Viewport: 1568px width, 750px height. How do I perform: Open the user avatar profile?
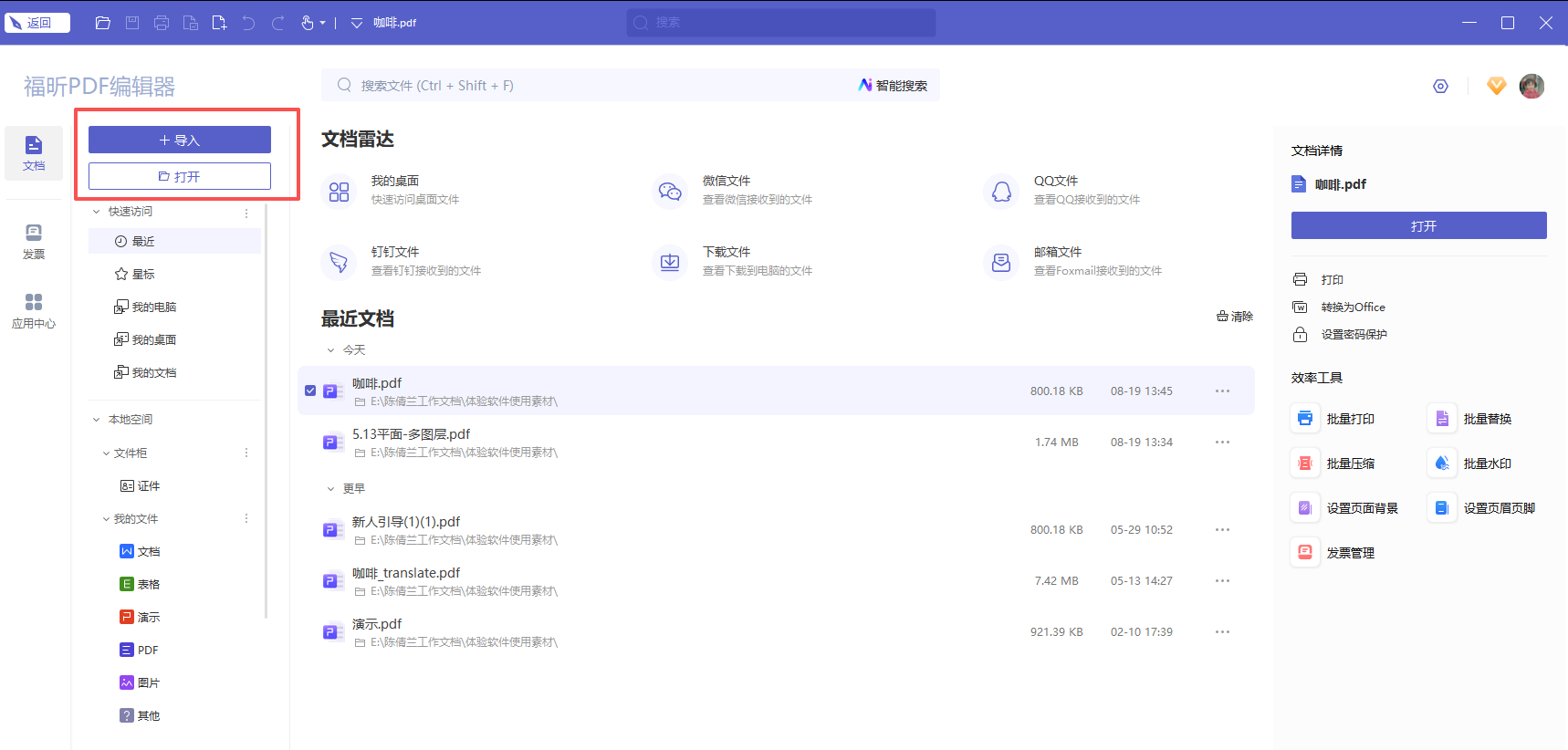(1531, 86)
